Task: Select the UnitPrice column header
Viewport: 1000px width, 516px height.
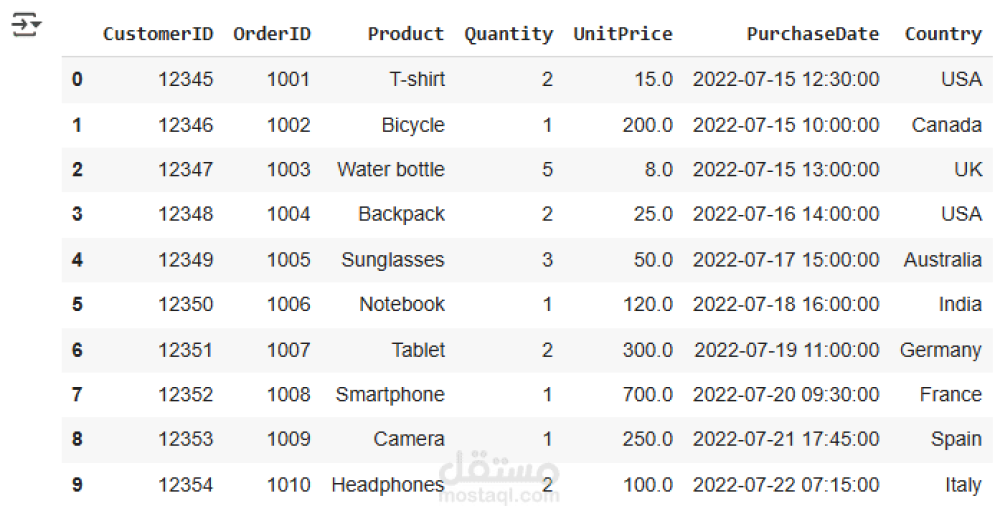Action: (623, 34)
